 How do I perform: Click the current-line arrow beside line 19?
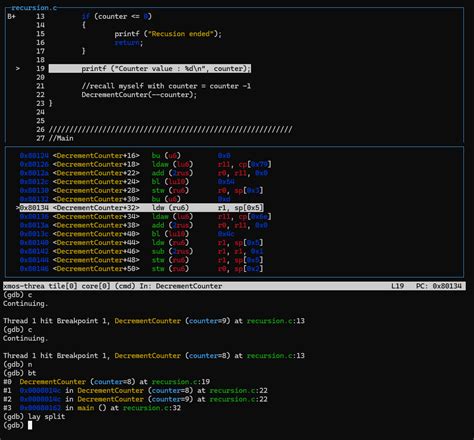coord(18,68)
